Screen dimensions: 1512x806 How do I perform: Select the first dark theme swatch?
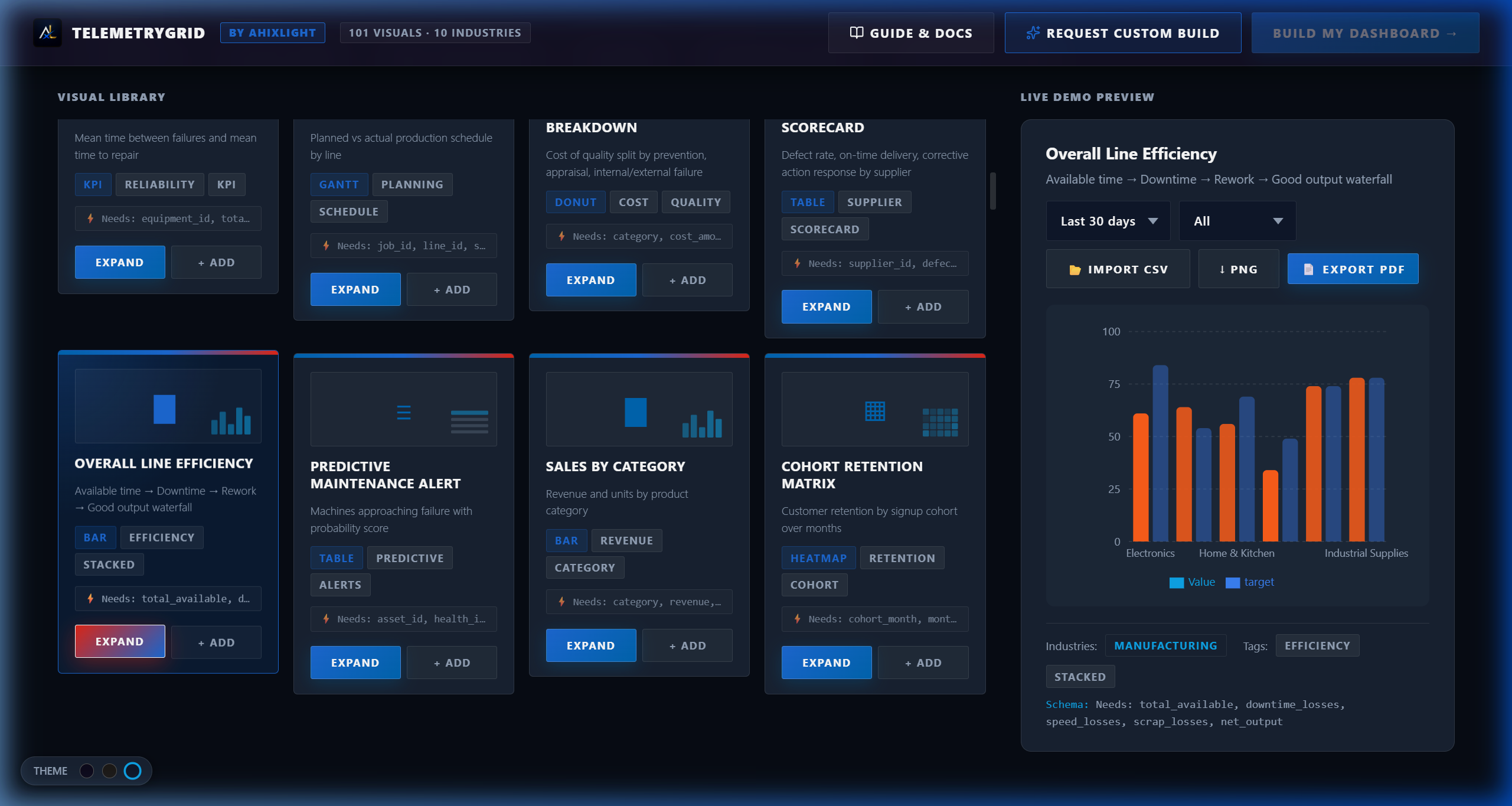[x=87, y=771]
